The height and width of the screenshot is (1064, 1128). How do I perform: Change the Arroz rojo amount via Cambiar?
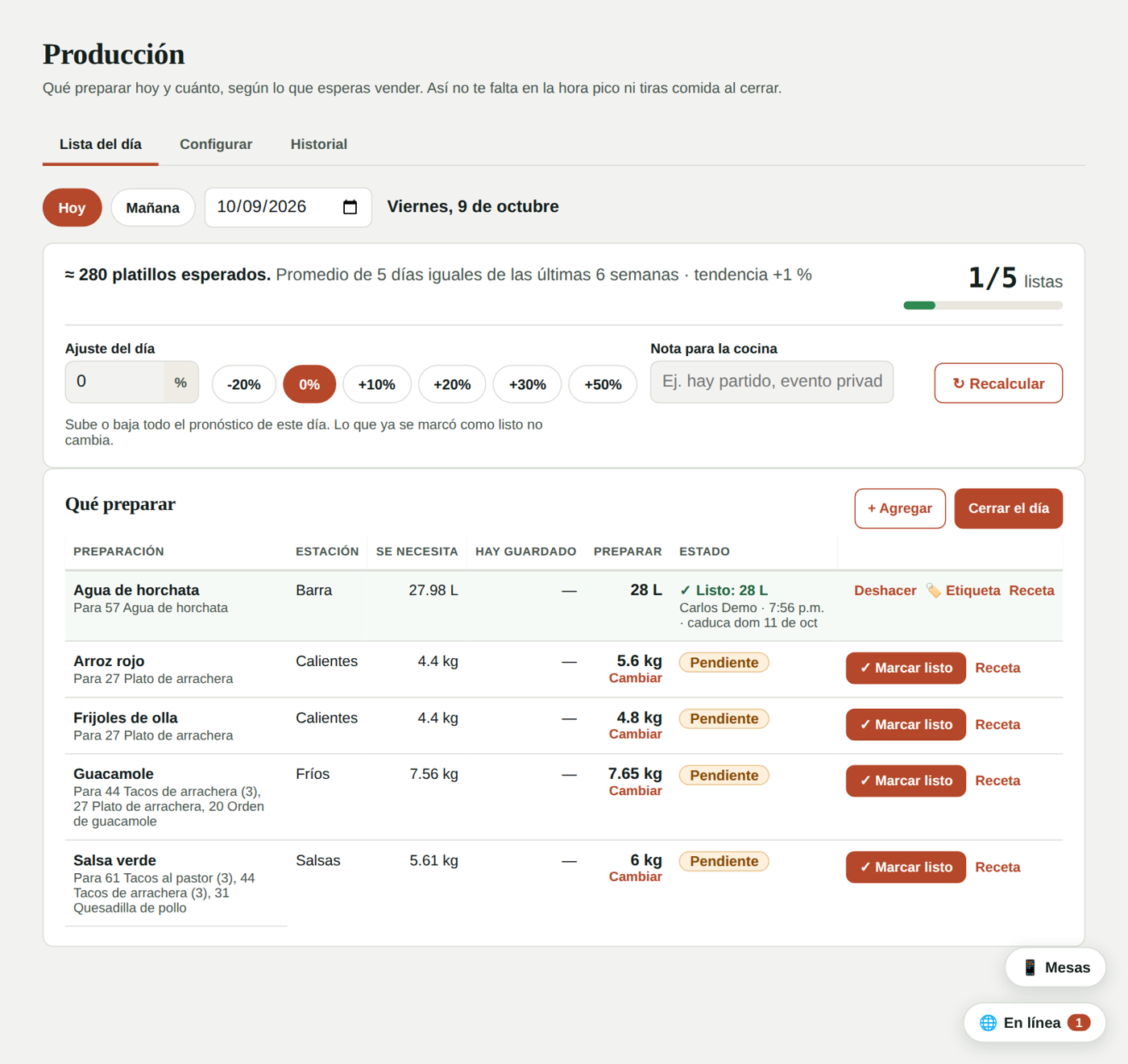pyautogui.click(x=636, y=678)
